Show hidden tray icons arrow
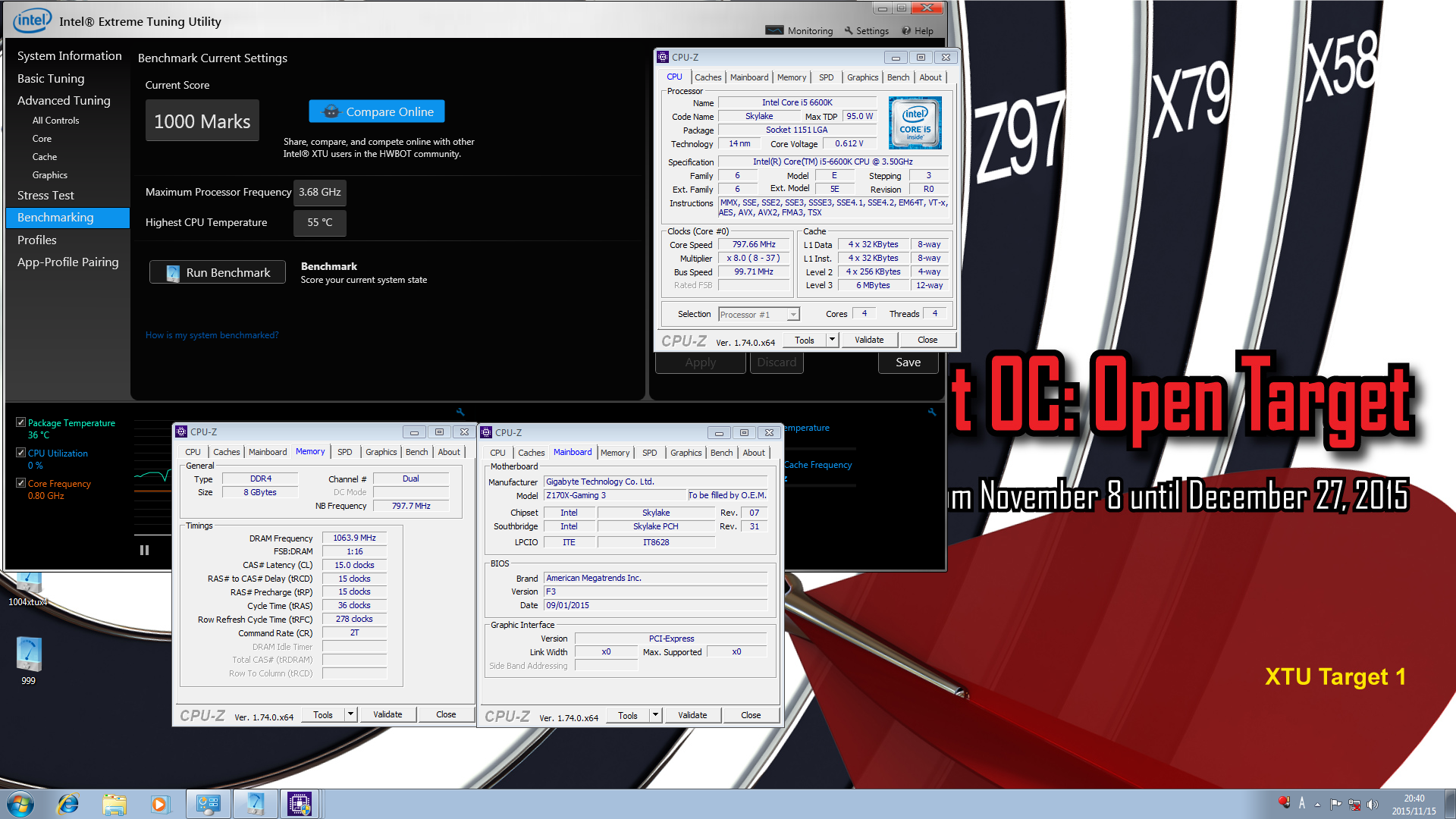The image size is (1456, 819). coord(1317,805)
